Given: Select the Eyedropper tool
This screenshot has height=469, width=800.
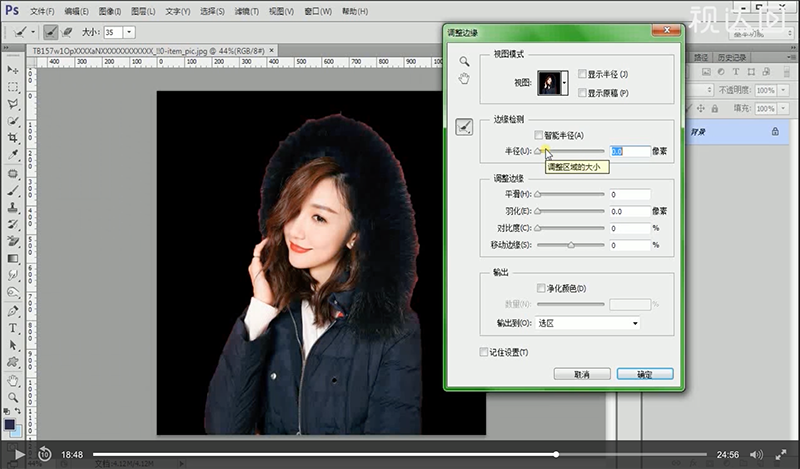Looking at the screenshot, I should 13,155.
